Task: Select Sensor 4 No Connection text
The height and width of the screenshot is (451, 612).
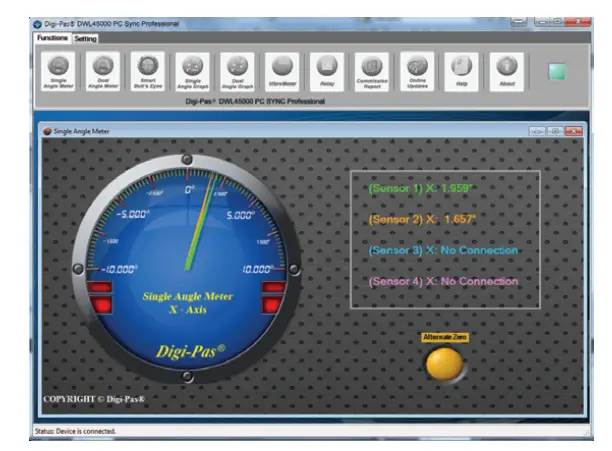Action: [x=444, y=281]
